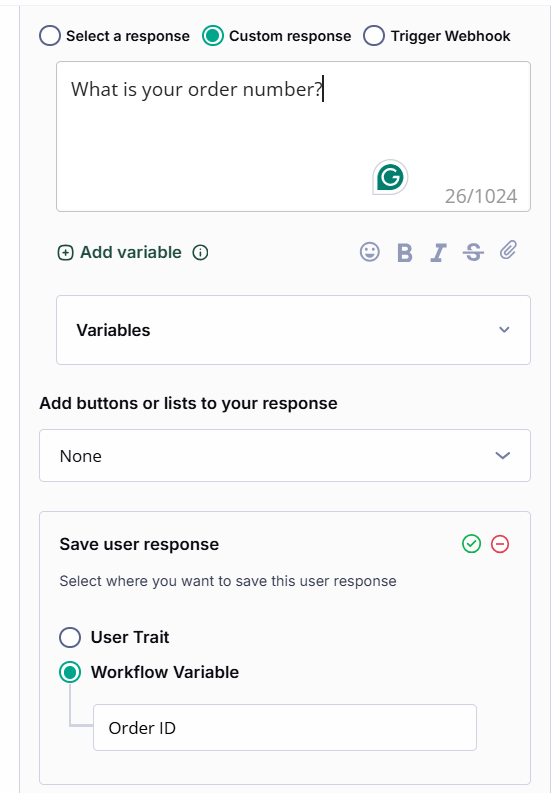Focus the custom response message text area

pyautogui.click(x=293, y=137)
